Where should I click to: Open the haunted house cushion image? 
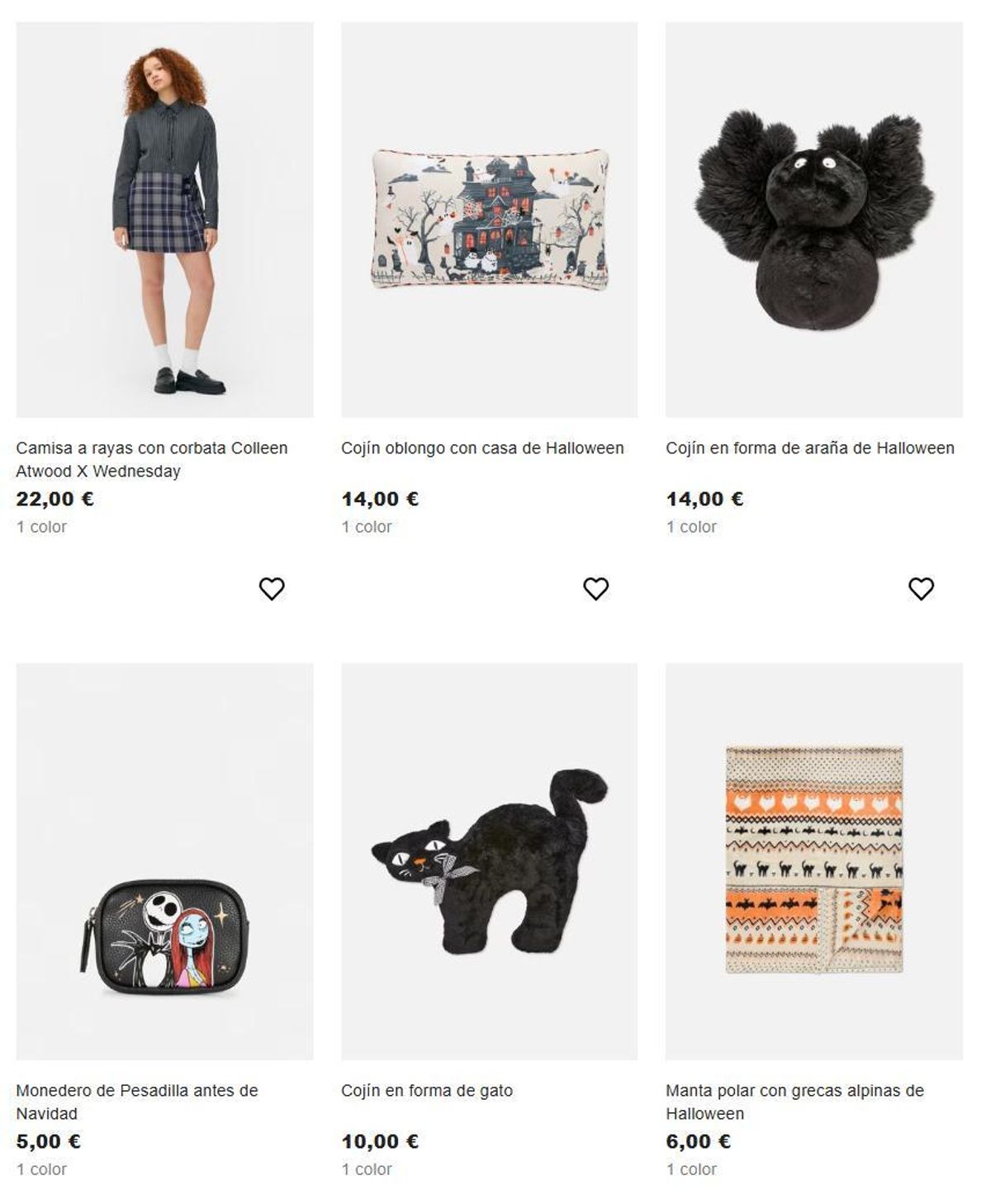[490, 220]
